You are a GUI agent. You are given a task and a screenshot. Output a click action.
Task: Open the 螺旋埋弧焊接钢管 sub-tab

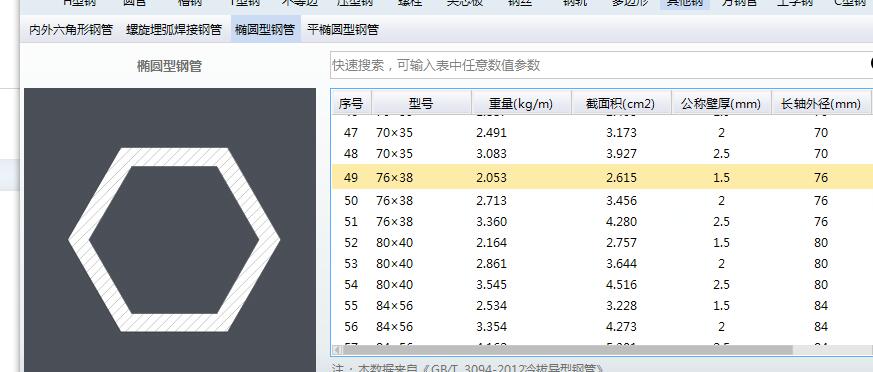coord(174,30)
